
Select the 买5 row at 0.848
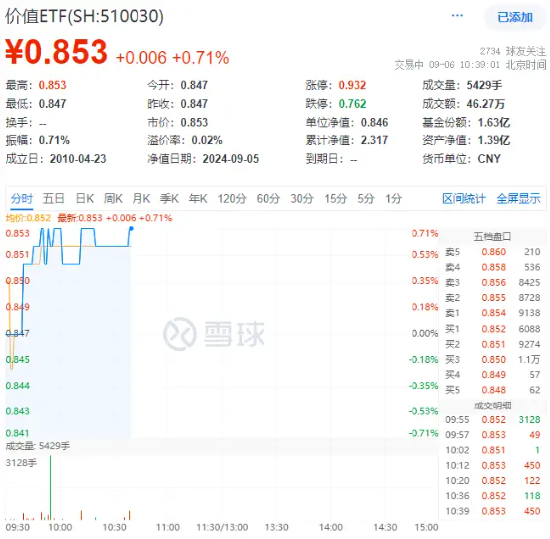click(492, 390)
